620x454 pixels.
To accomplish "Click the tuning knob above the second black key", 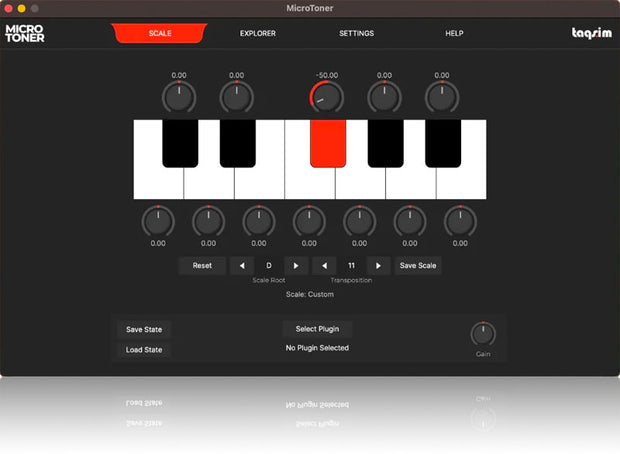I will click(236, 97).
